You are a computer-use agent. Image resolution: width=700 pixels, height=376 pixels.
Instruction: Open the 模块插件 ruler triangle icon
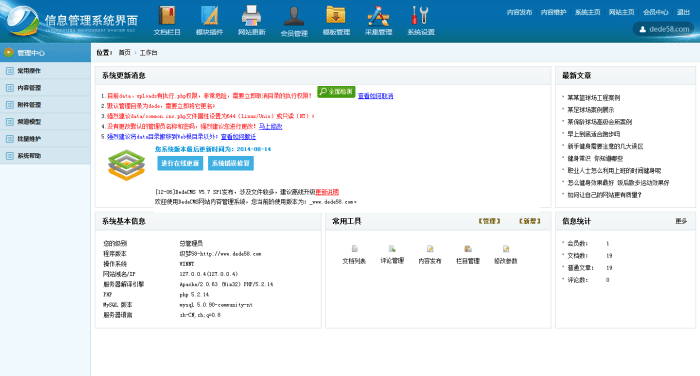pos(209,16)
